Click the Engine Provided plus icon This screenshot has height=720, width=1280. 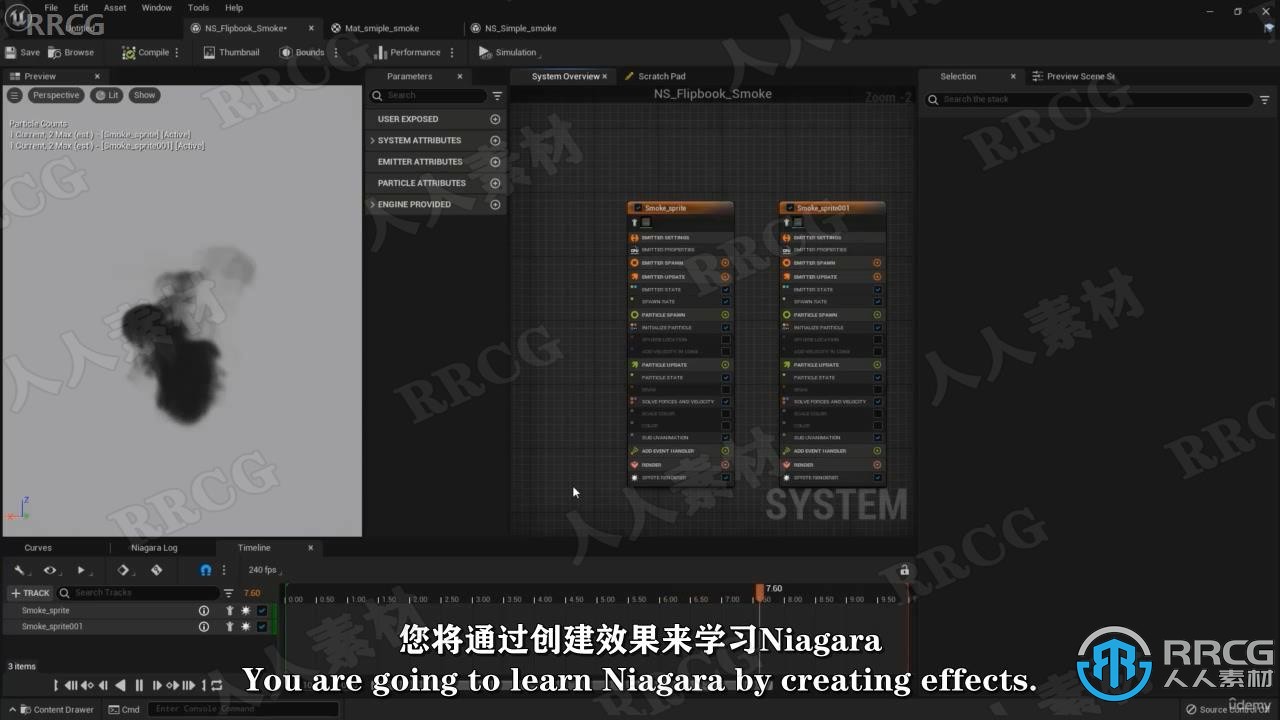[x=495, y=204]
